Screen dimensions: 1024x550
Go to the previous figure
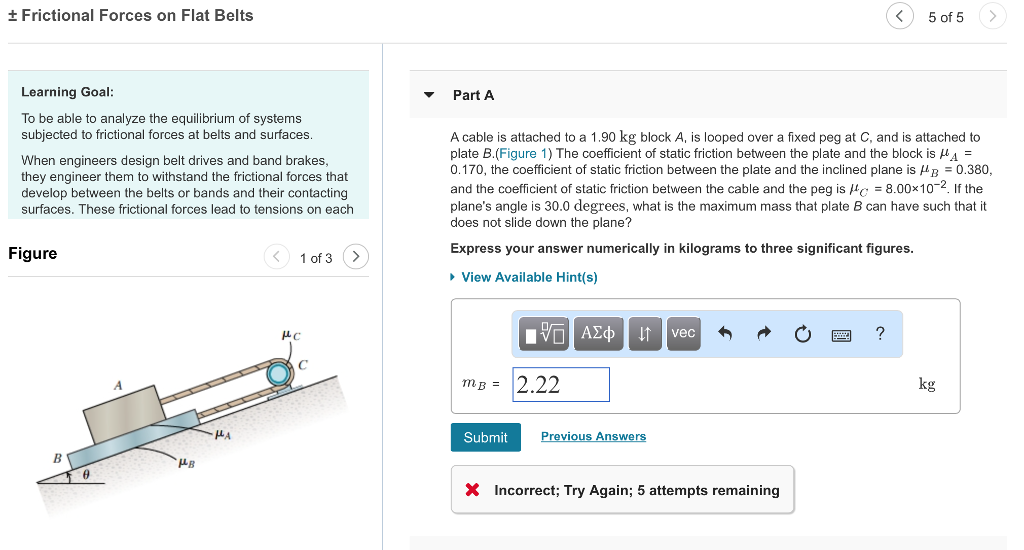coord(277,257)
